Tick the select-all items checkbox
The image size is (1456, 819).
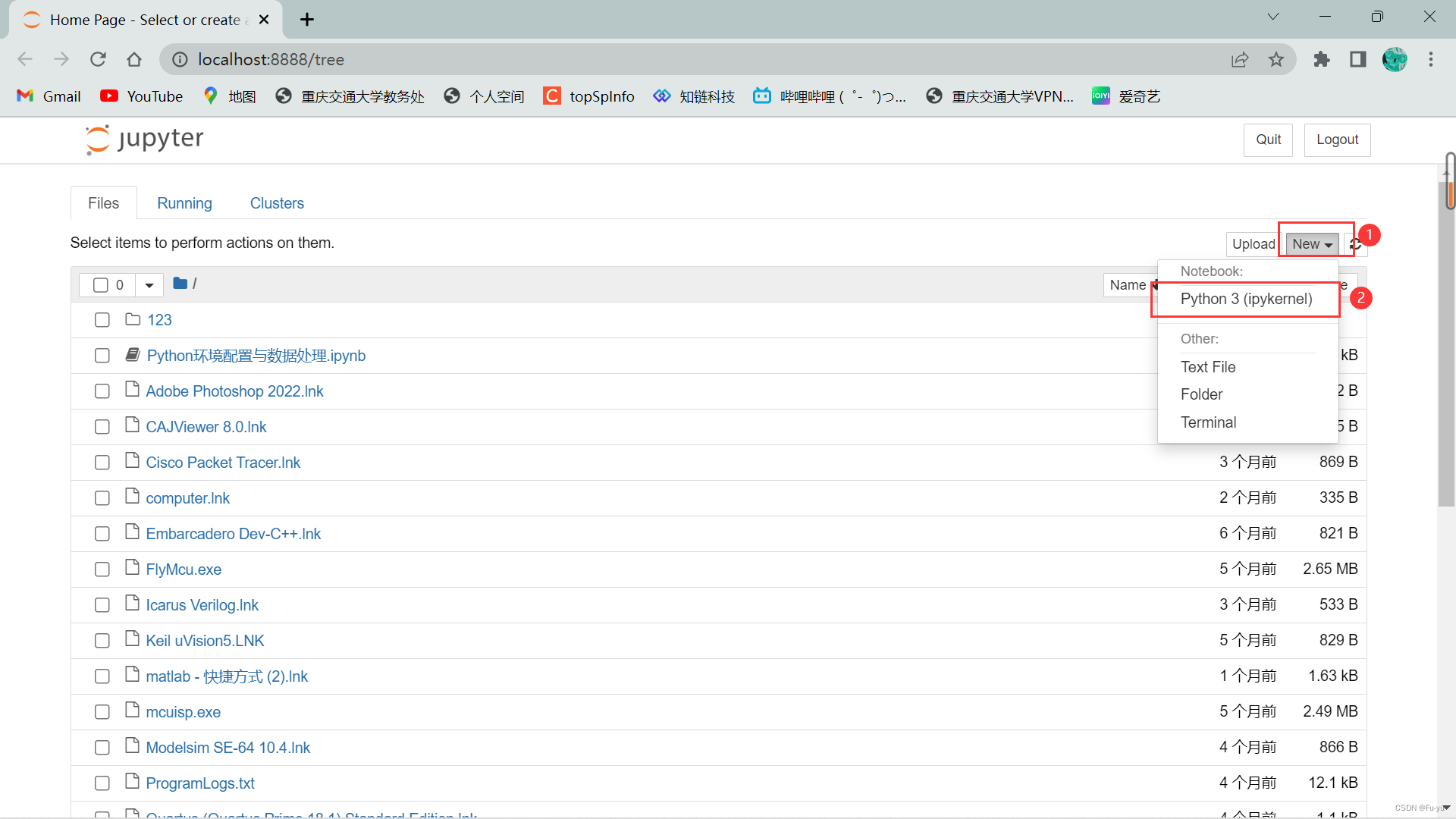pos(101,285)
